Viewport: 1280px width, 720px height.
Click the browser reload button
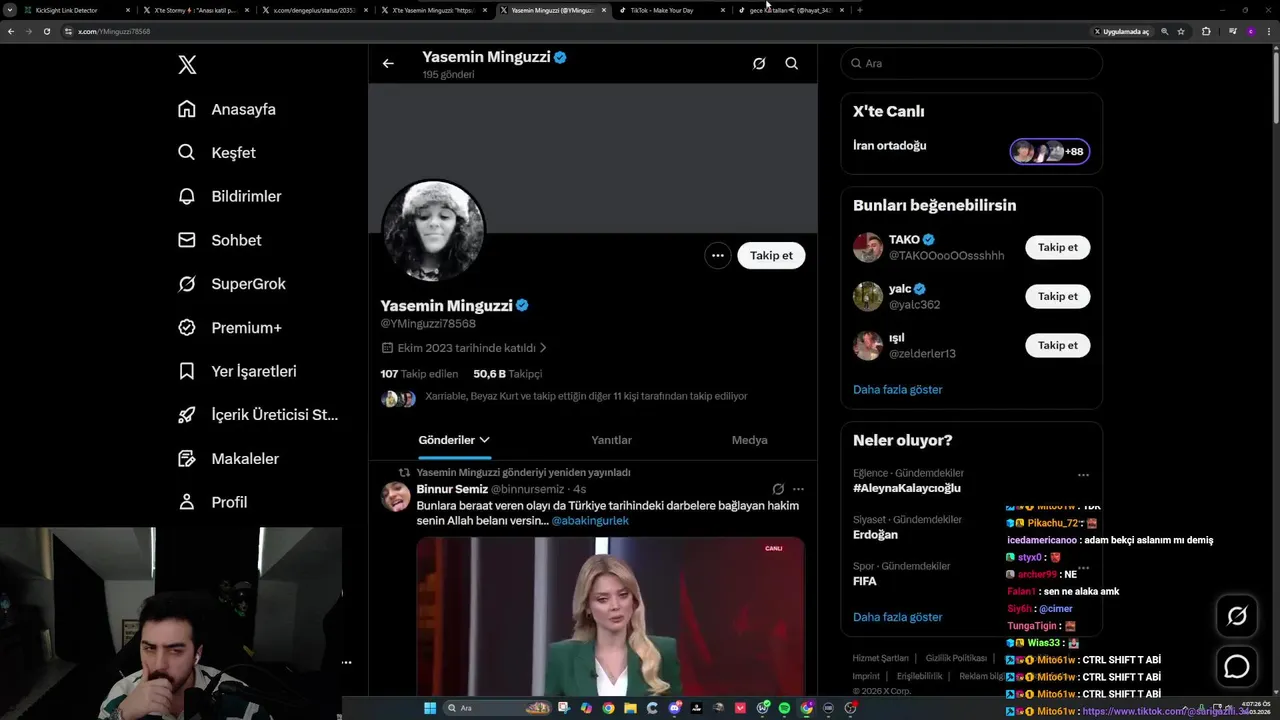coord(46,31)
